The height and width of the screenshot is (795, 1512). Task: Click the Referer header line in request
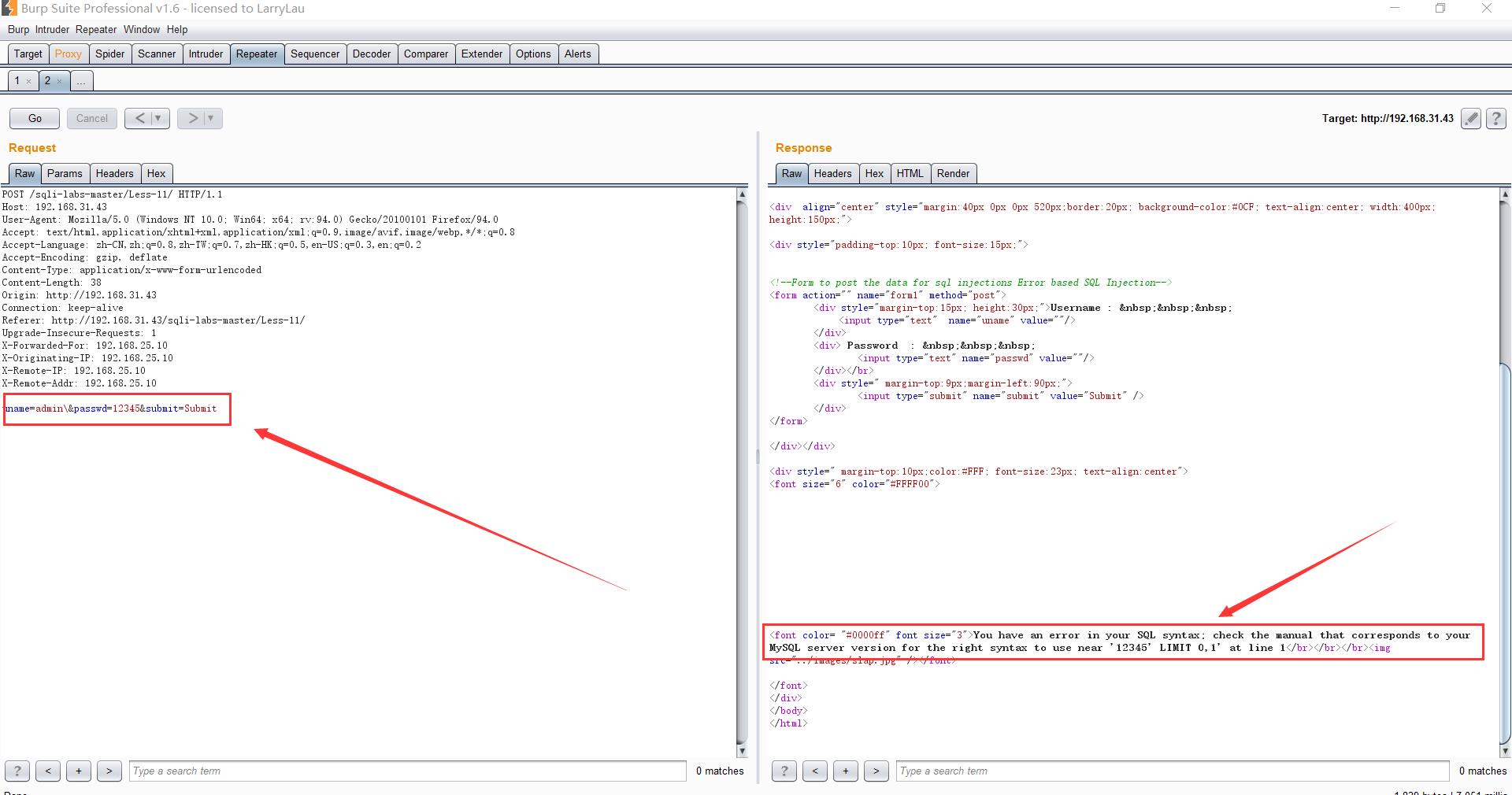tap(154, 320)
